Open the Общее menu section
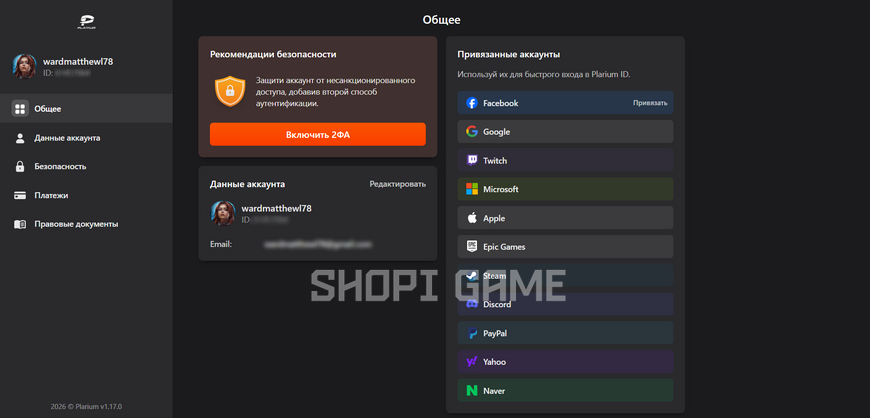This screenshot has height=418, width=870. (86, 108)
